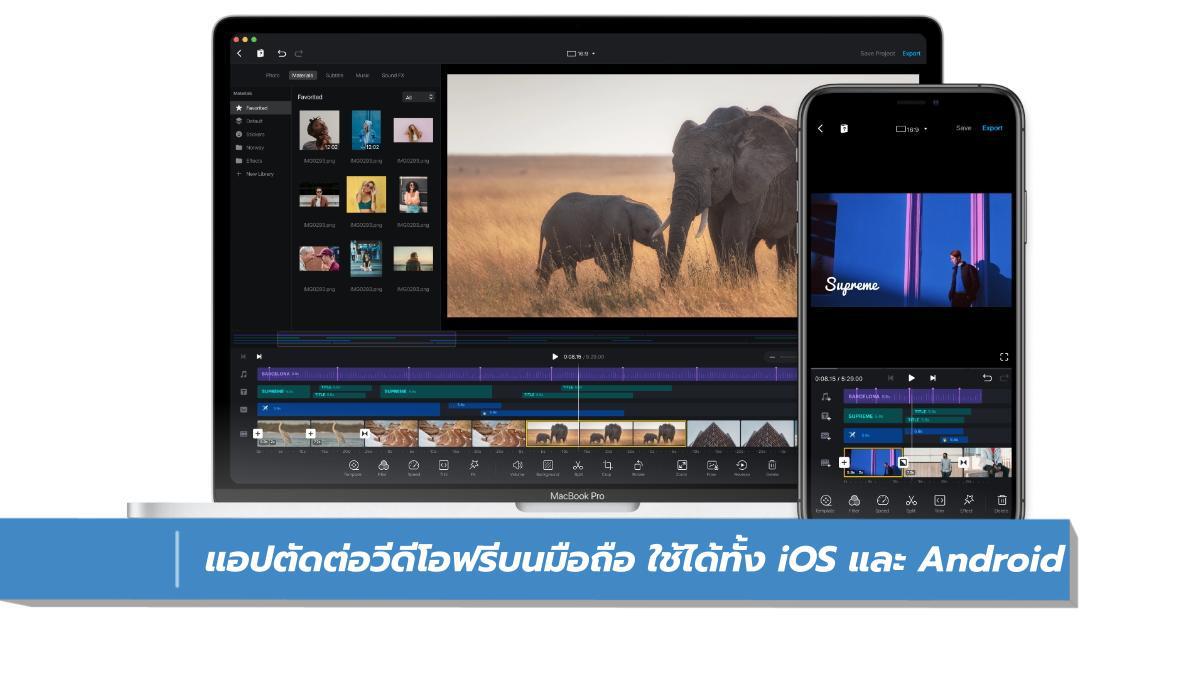Switch to the Sound FX tab
Image resolution: width=1200 pixels, height=675 pixels.
392,75
